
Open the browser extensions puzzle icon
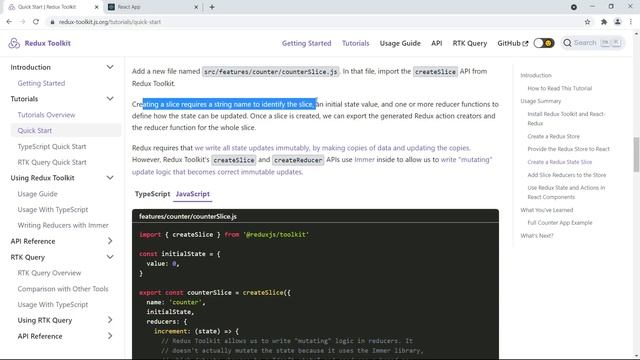(x=604, y=22)
